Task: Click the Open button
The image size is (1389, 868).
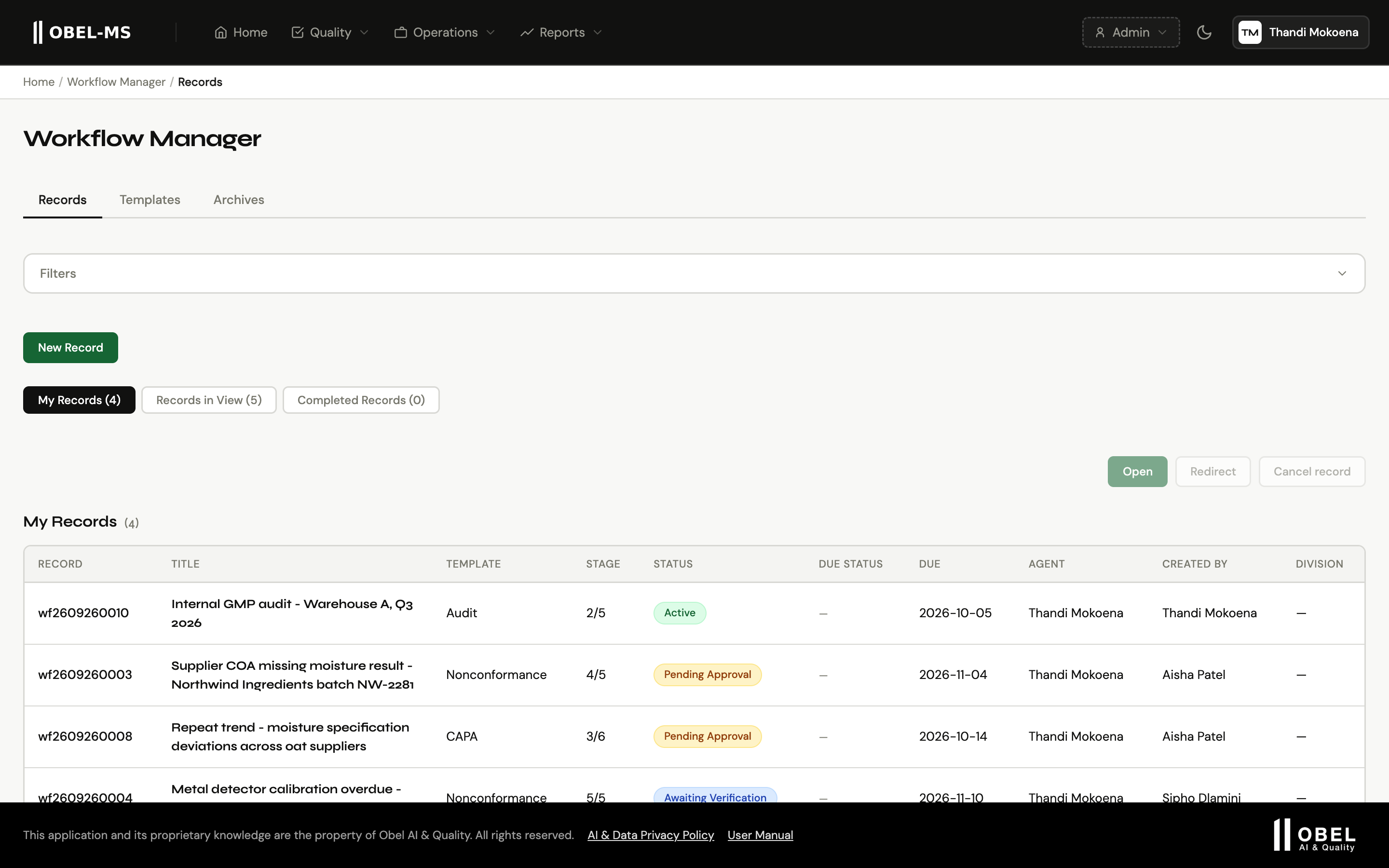Action: 1137,471
